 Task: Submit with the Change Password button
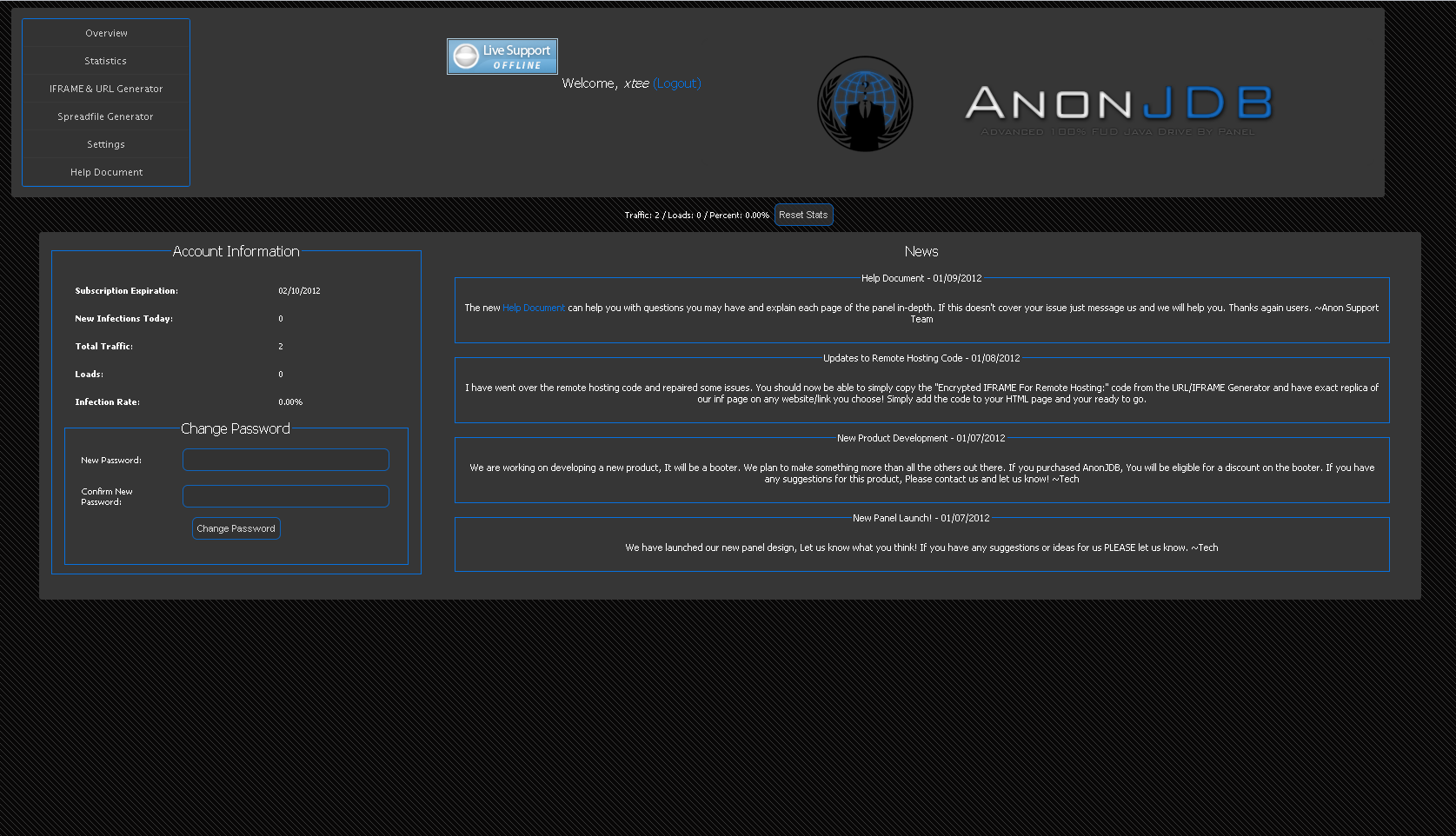(236, 528)
